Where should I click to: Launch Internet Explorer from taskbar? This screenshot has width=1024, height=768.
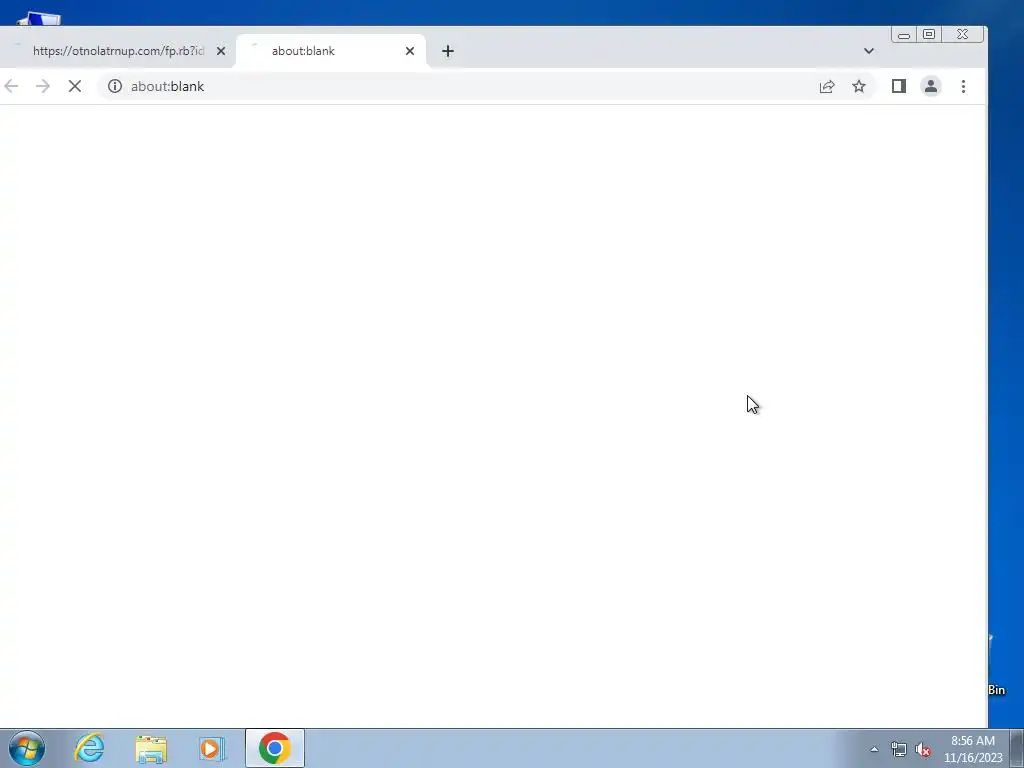[x=89, y=748]
